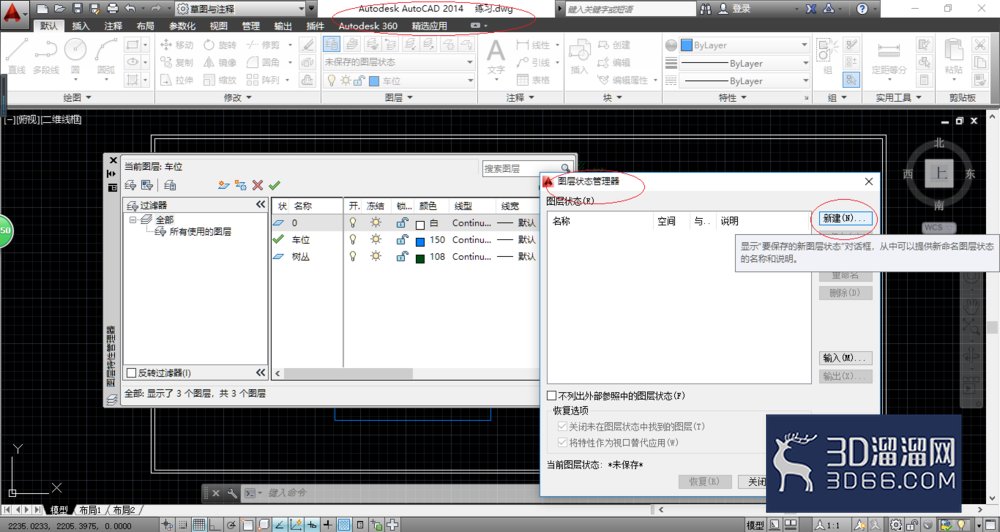Select 所有使用的图层 filter item
The height and width of the screenshot is (532, 1000).
point(200,232)
